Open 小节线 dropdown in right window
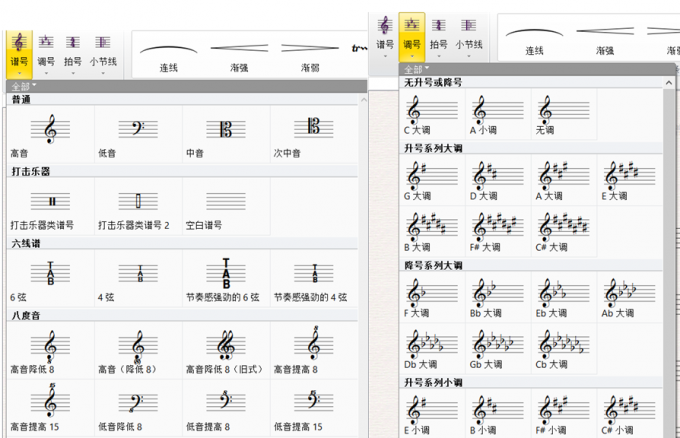This screenshot has width=680, height=438. tap(469, 37)
